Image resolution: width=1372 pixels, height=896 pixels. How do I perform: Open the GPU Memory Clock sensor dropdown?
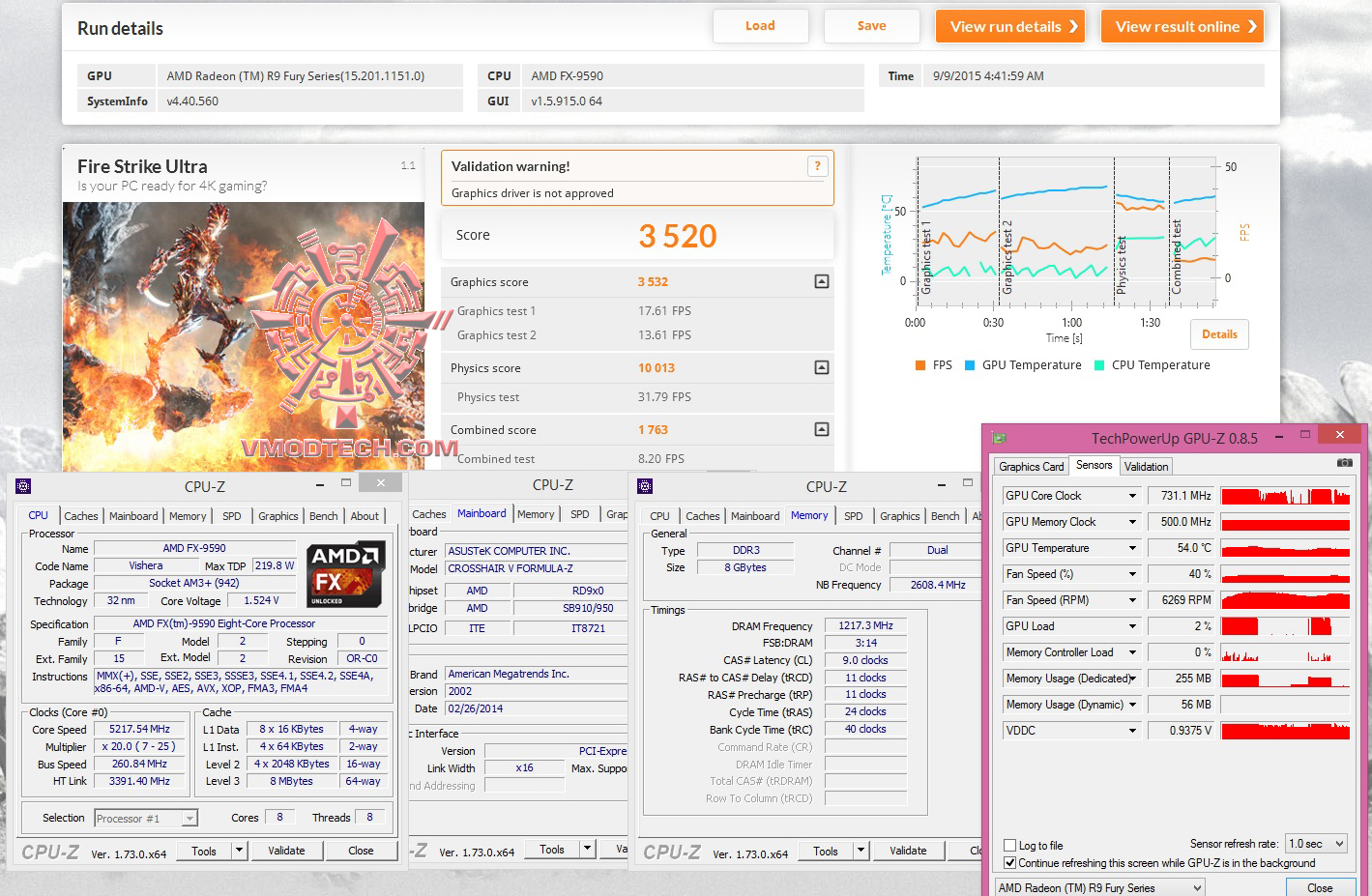click(x=1133, y=522)
